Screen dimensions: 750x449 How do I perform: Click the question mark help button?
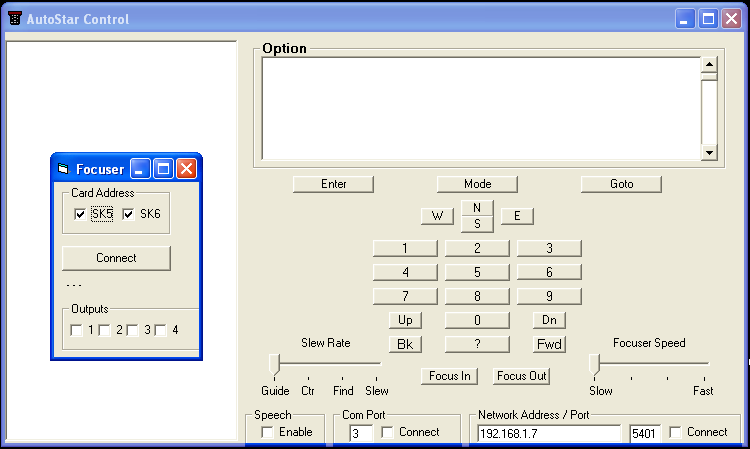point(477,344)
